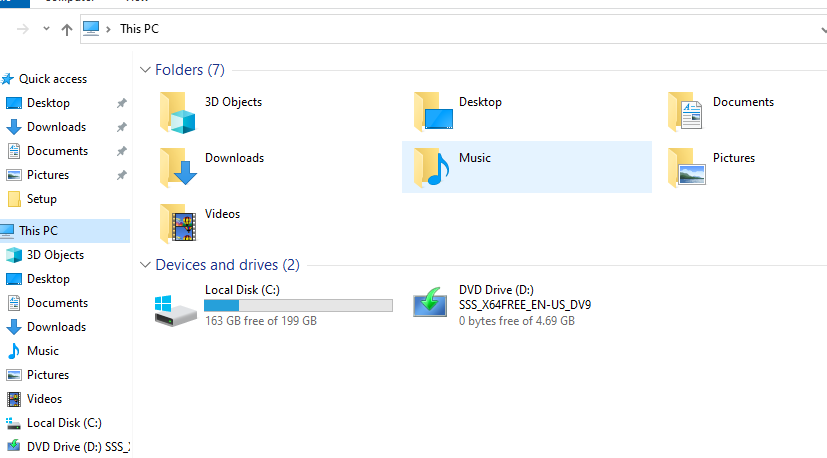827x458 pixels.
Task: Select the 3D Objects folder icon
Action: click(x=179, y=111)
